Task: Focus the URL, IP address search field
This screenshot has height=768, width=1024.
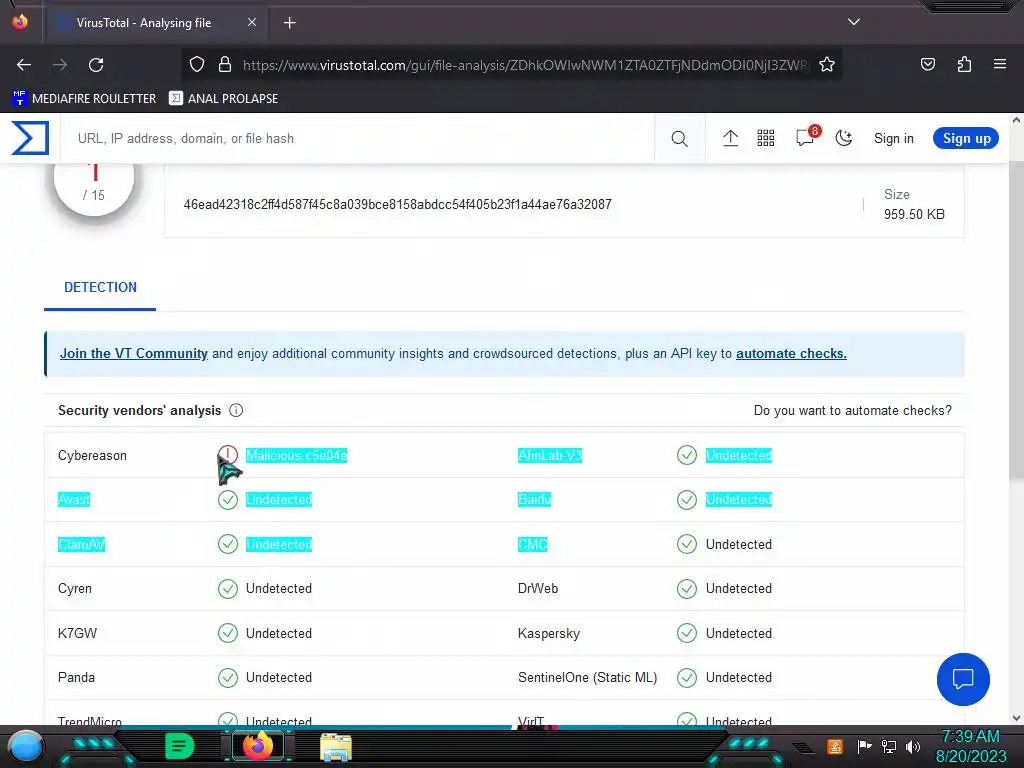Action: click(x=357, y=138)
